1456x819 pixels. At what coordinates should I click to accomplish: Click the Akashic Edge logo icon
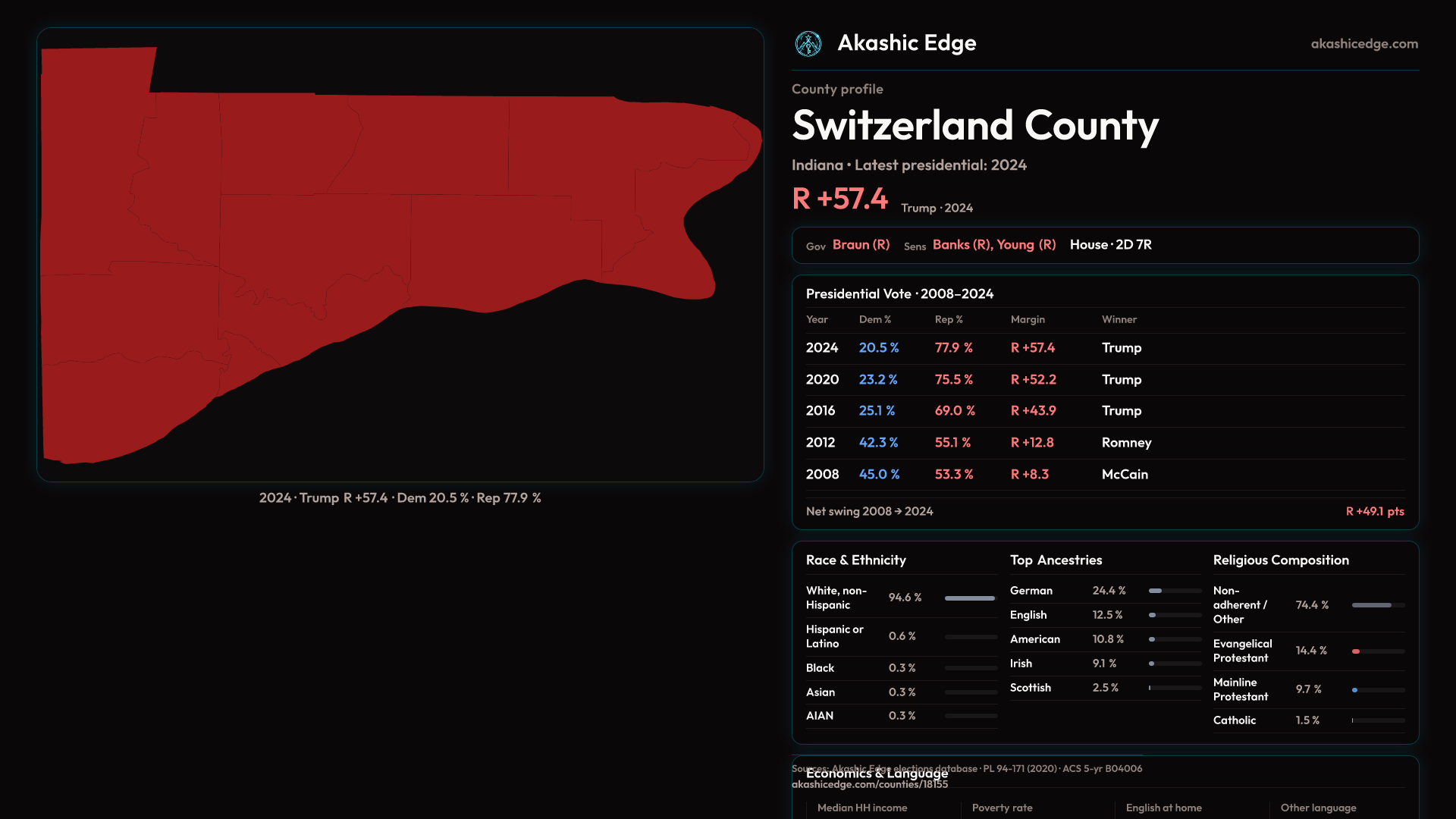pyautogui.click(x=808, y=44)
